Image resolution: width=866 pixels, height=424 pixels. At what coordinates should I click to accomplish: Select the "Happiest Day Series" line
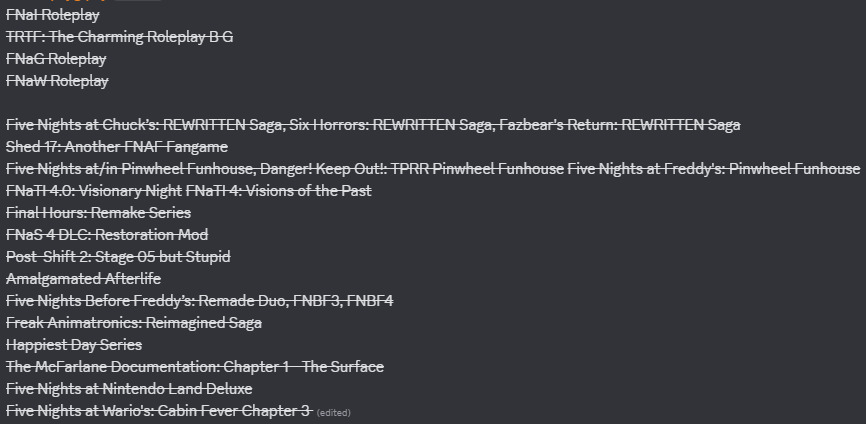[x=74, y=345]
